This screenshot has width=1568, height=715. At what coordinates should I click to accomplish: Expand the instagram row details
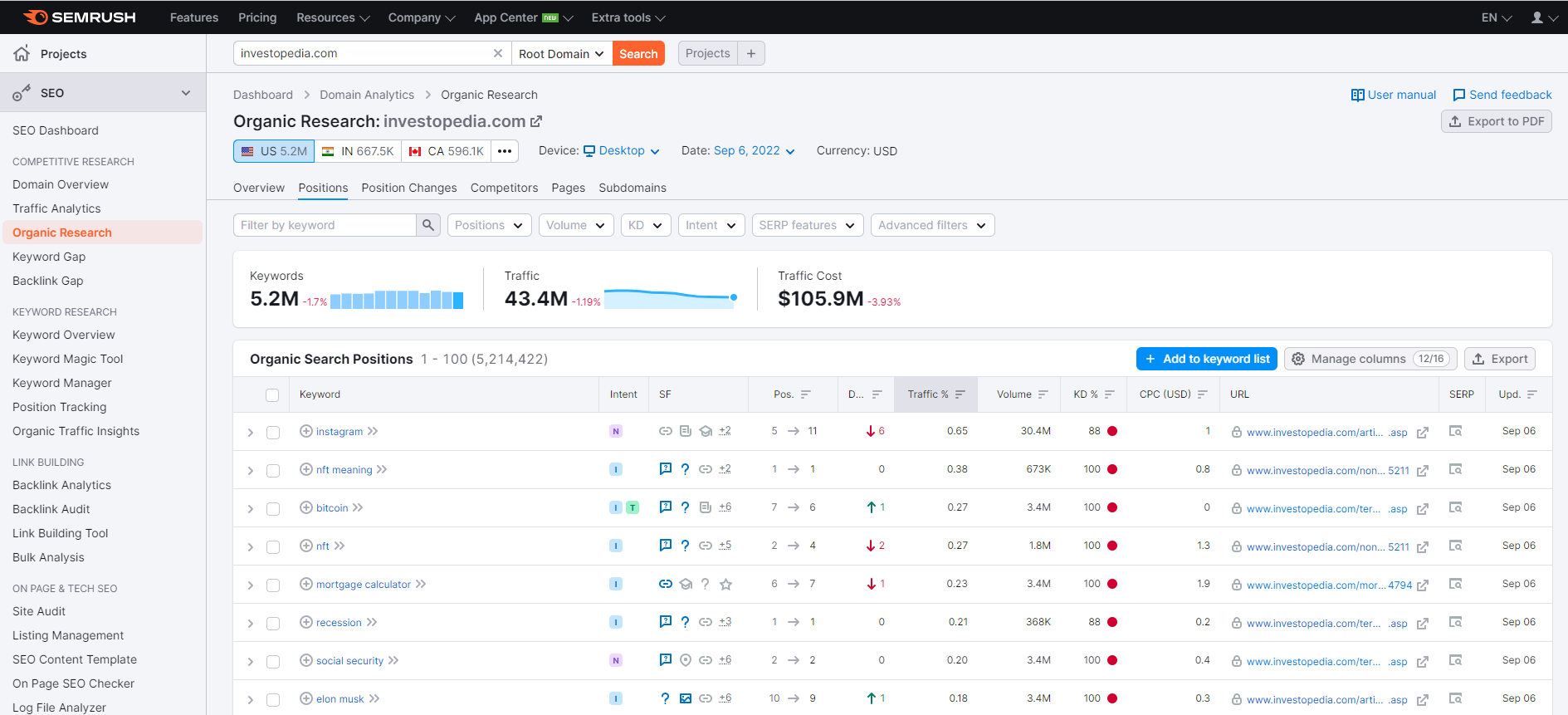251,433
